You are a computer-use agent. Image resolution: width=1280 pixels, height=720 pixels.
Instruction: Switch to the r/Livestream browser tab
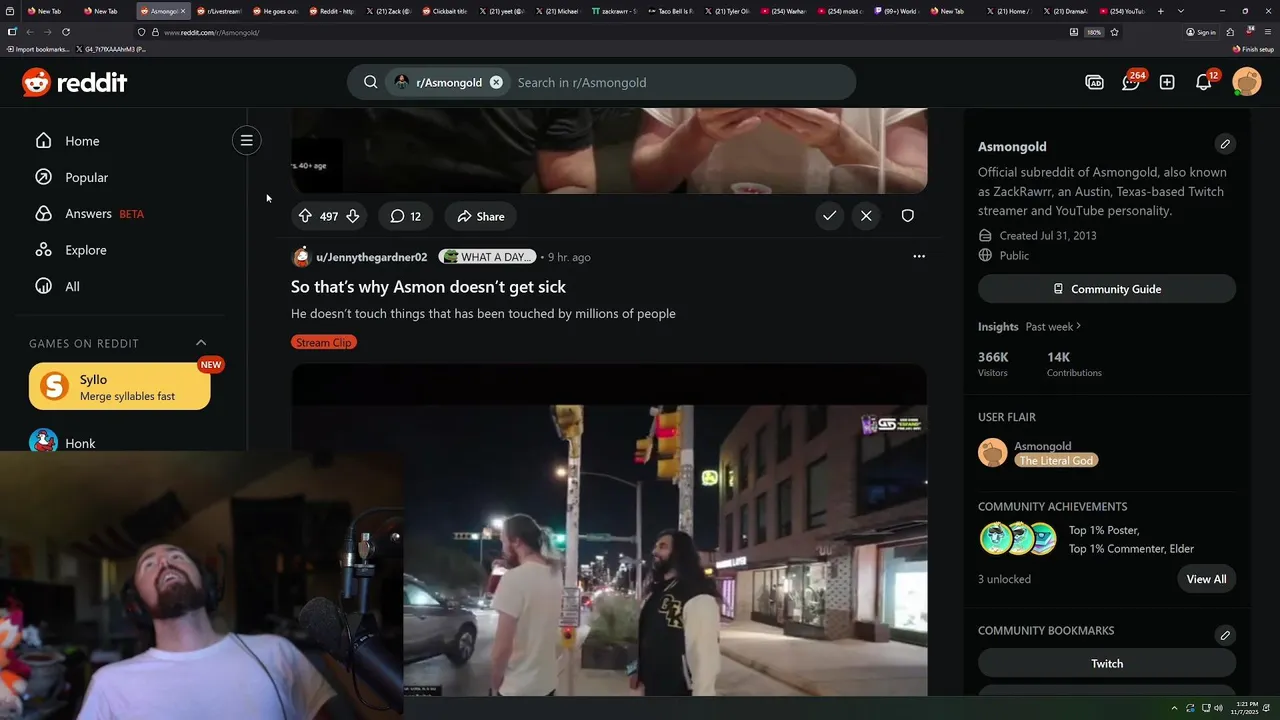click(x=217, y=11)
